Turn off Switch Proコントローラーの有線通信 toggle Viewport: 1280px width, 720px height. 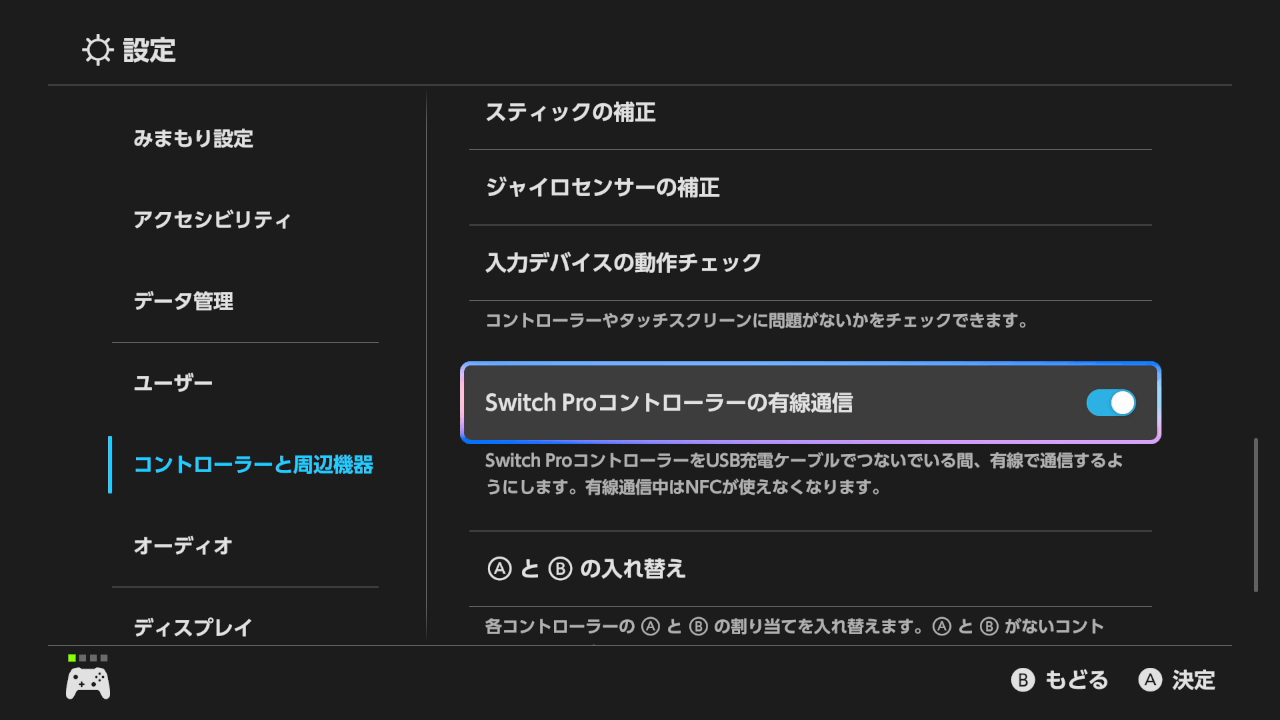(1111, 403)
